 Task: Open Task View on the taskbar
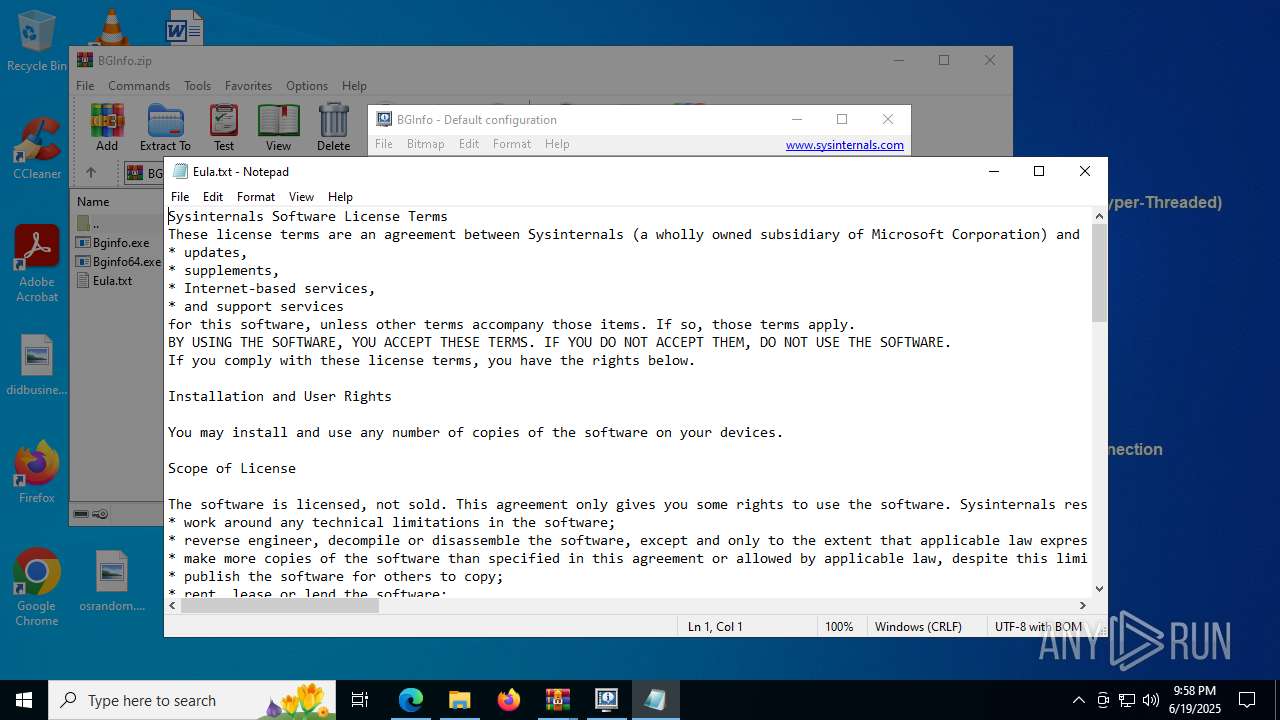(x=360, y=700)
